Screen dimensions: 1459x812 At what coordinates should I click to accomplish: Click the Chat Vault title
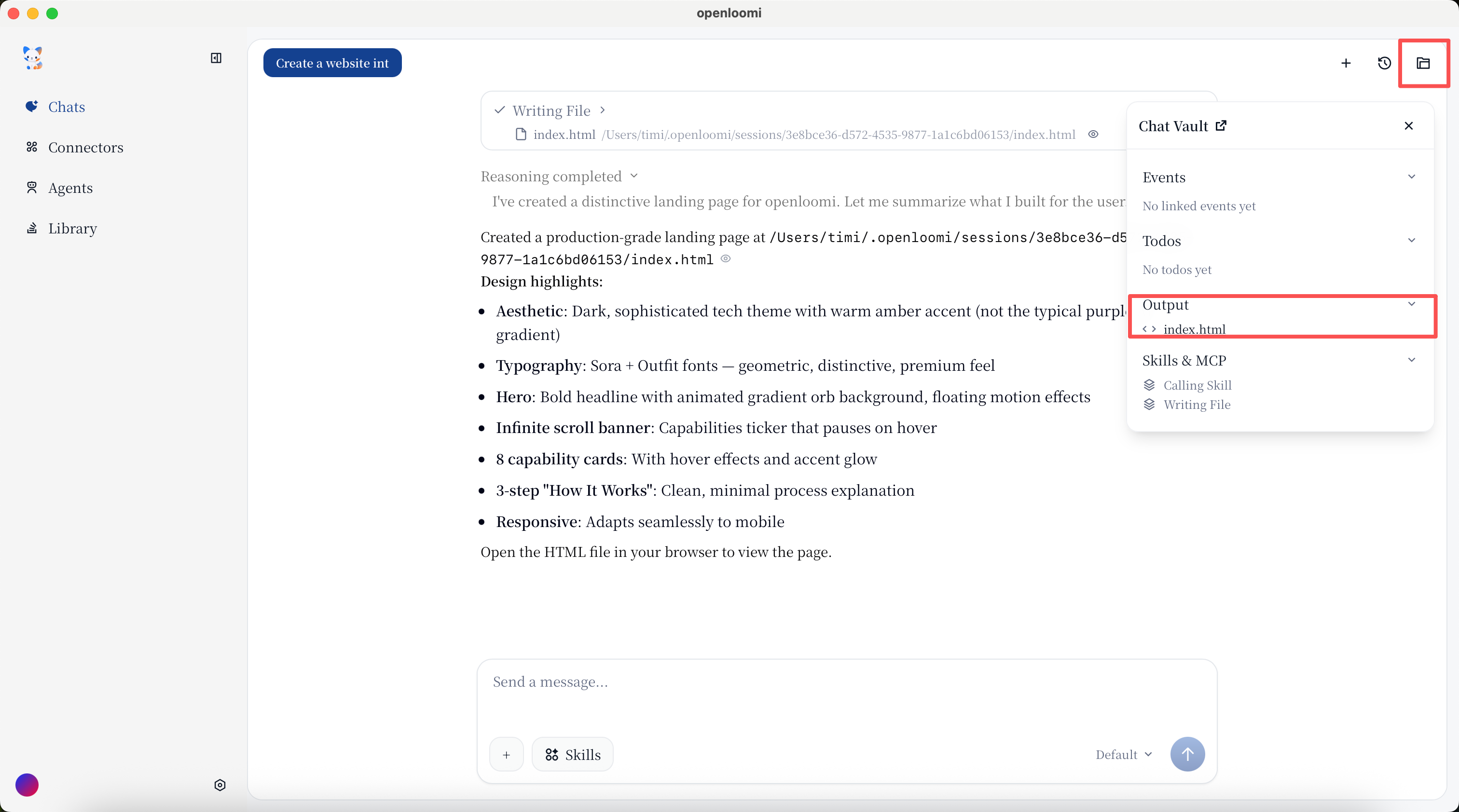click(x=1173, y=126)
